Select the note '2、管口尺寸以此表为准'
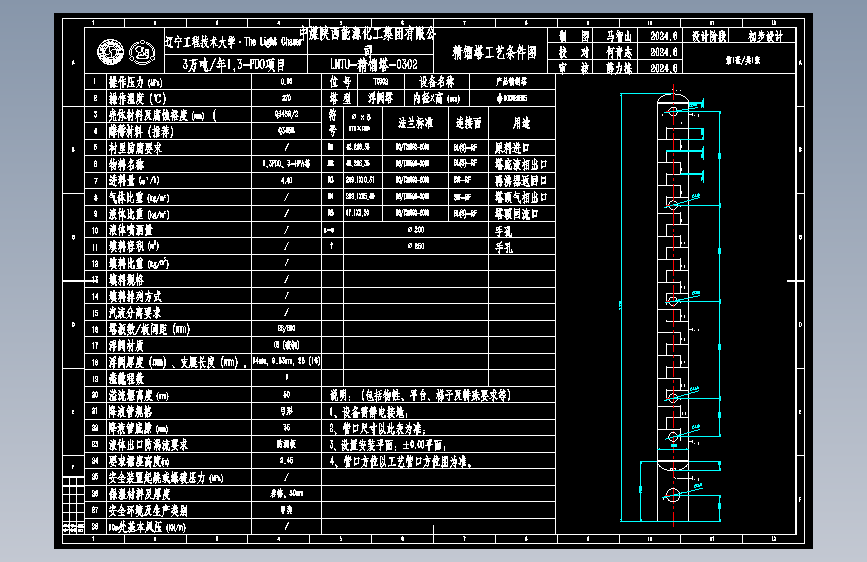Viewport: 867px width, 562px height. point(378,428)
